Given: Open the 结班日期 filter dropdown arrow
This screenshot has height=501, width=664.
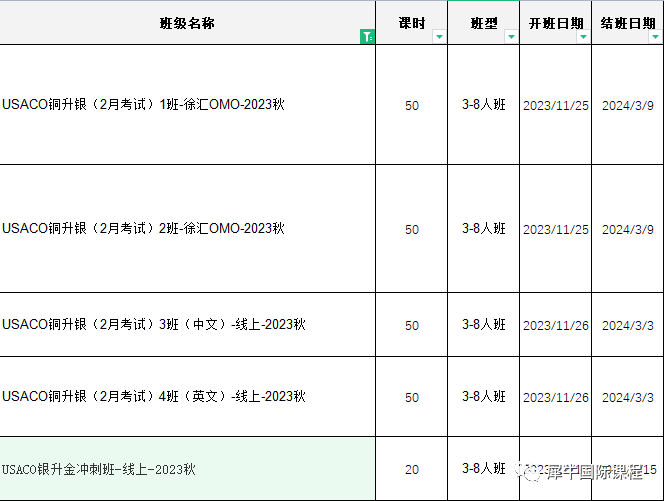Looking at the screenshot, I should [x=655, y=37].
